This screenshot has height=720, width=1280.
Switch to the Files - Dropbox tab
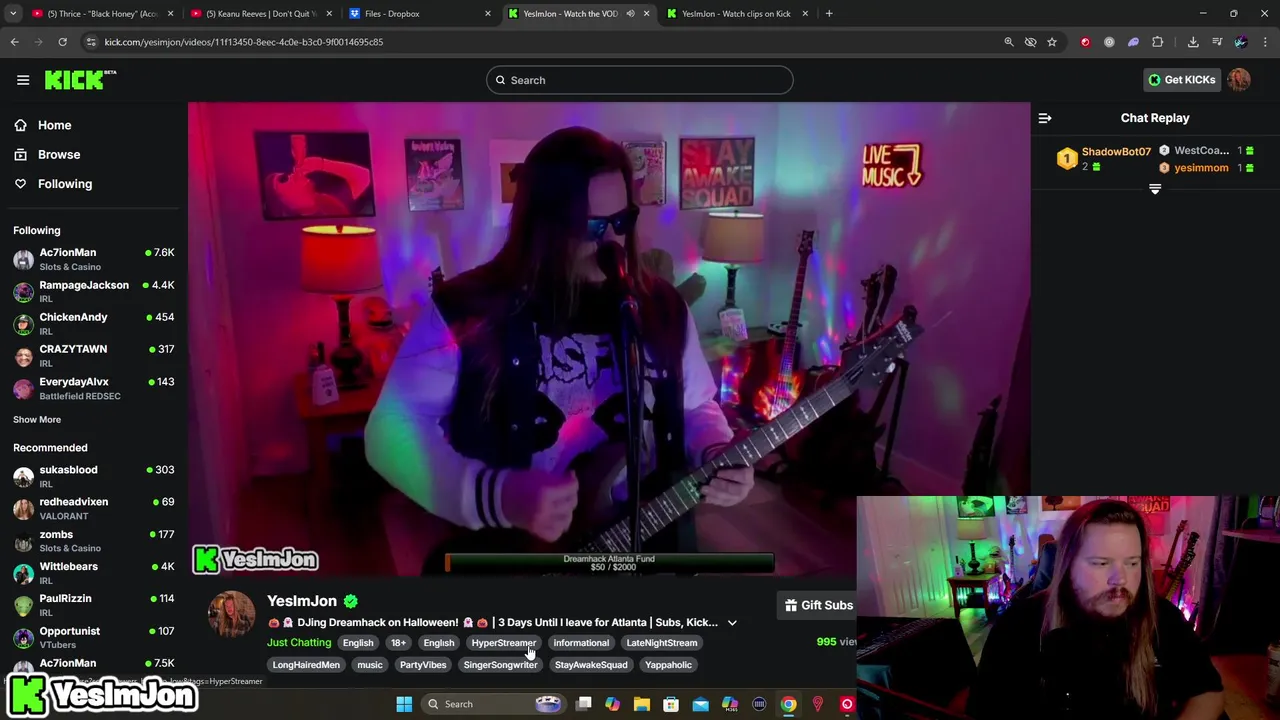pos(420,14)
